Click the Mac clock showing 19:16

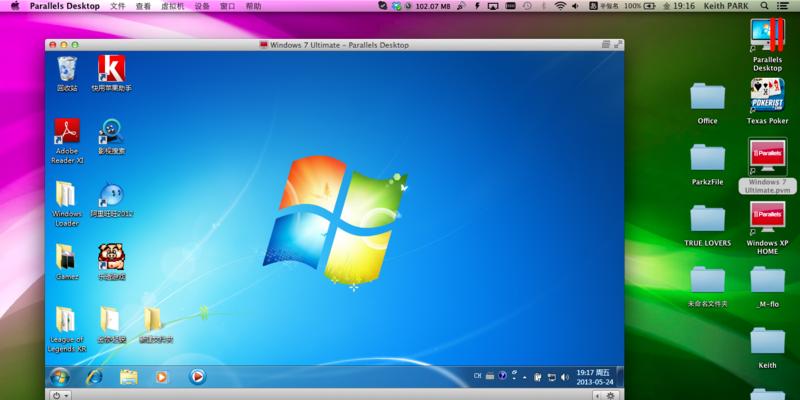coord(679,6)
